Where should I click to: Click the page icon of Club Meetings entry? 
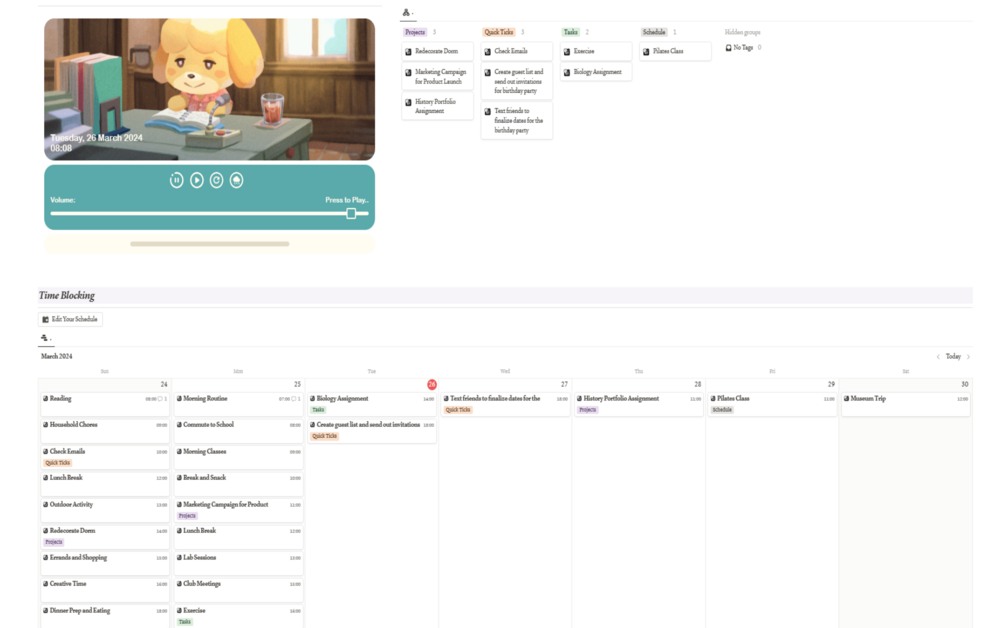pyautogui.click(x=179, y=584)
